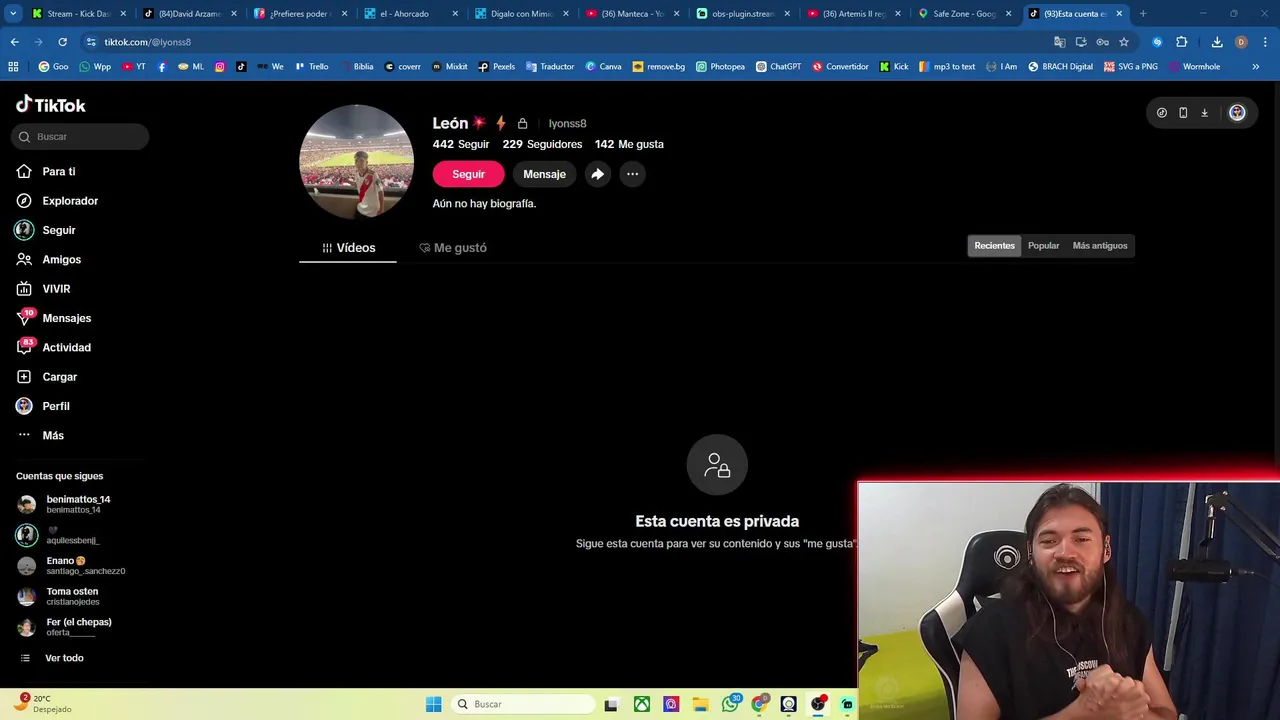
Task: Switch to the Artemis II browser tab
Action: (x=854, y=14)
